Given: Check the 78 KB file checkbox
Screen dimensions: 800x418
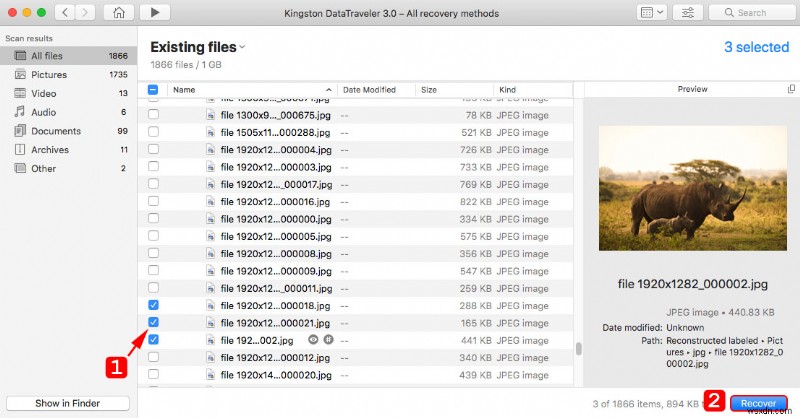Looking at the screenshot, I should [x=153, y=114].
